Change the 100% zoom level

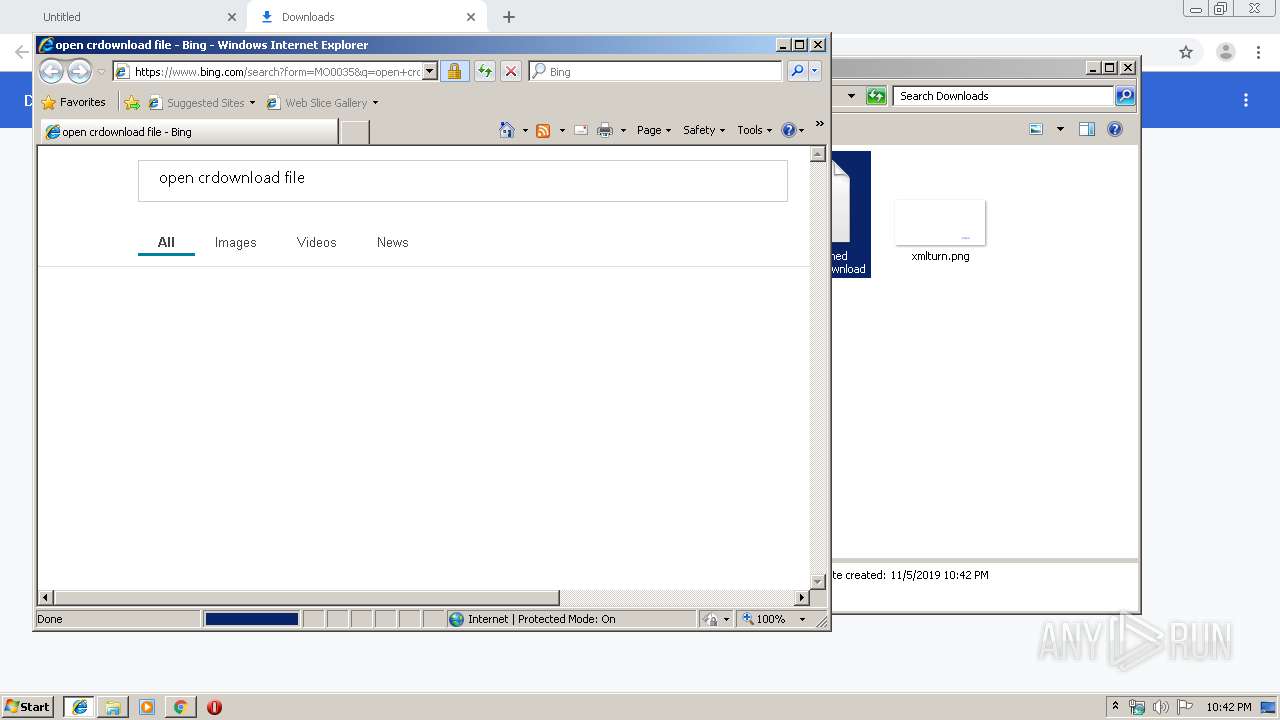[x=773, y=619]
